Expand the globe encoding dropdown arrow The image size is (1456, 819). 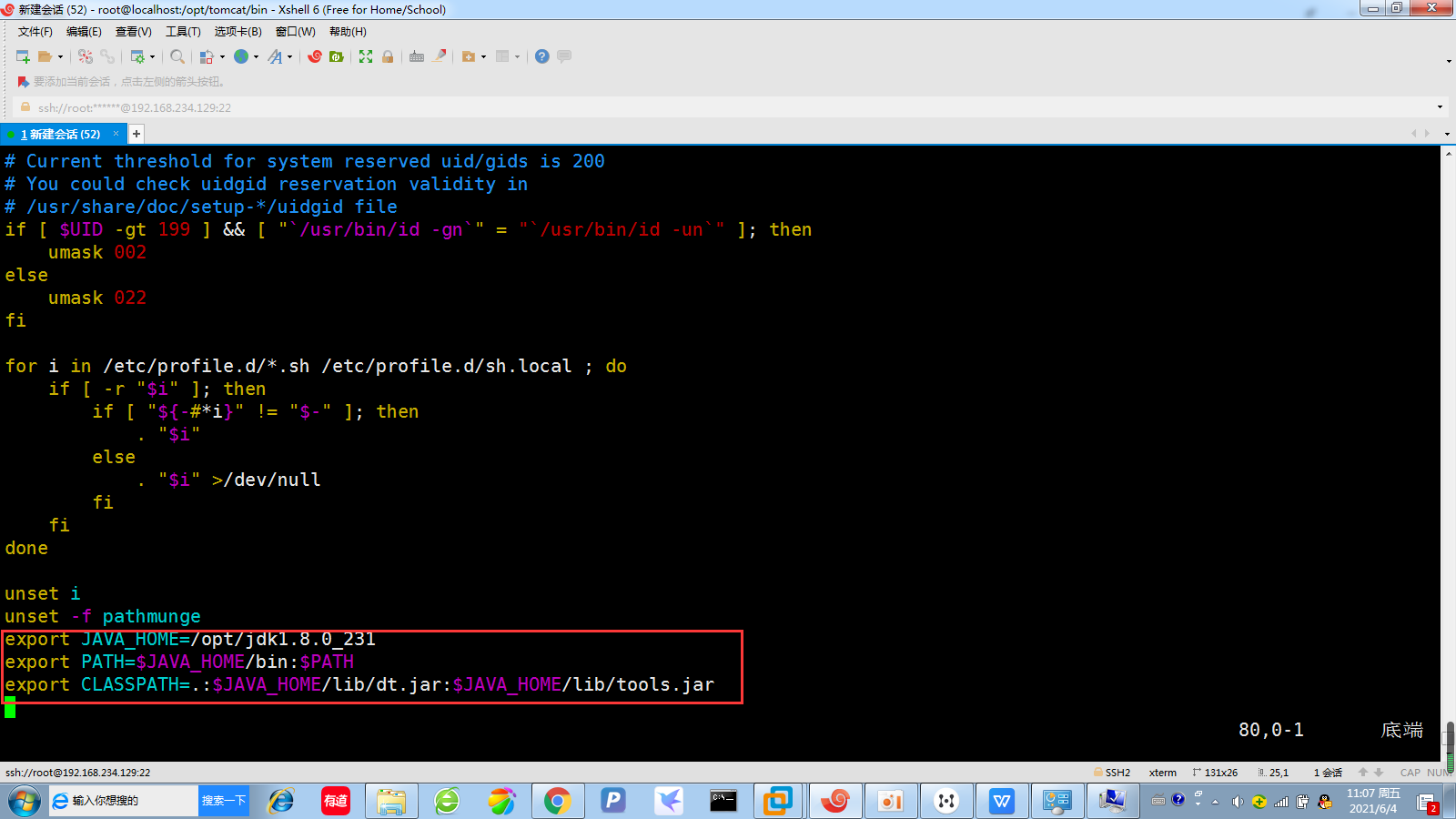(x=256, y=57)
